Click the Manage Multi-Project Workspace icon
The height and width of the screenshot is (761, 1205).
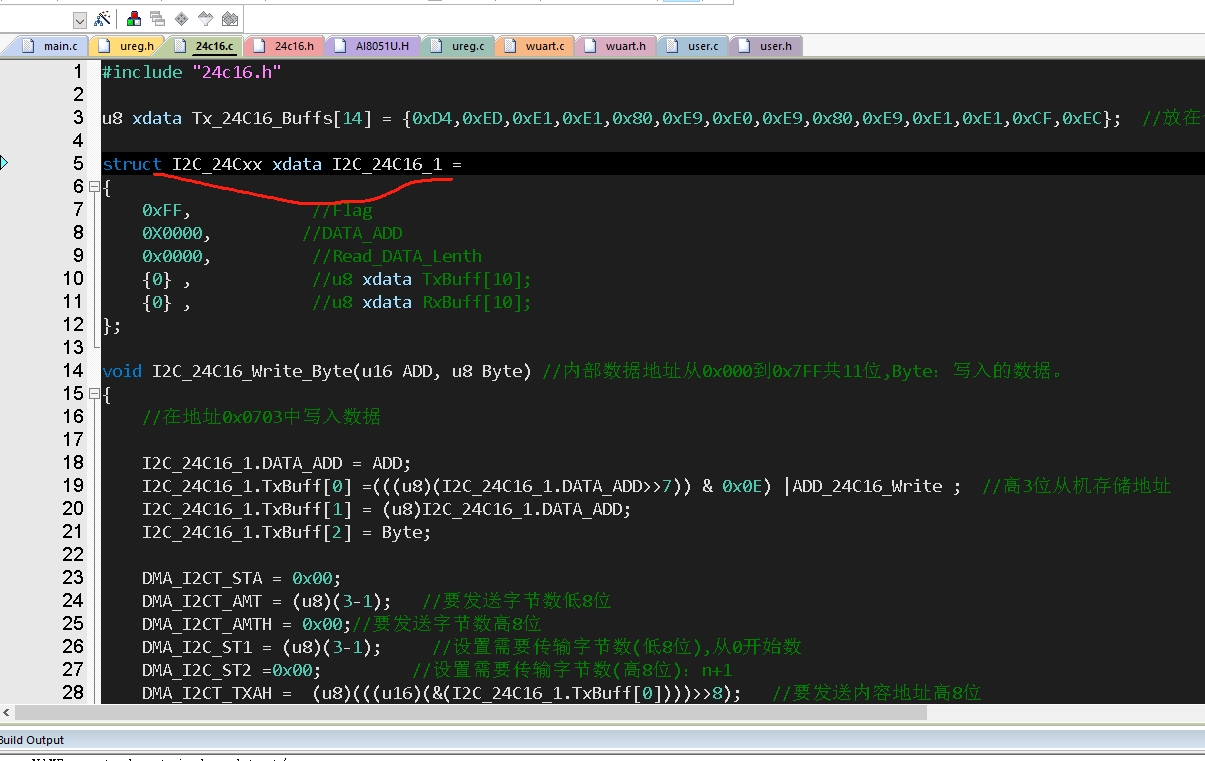point(157,18)
